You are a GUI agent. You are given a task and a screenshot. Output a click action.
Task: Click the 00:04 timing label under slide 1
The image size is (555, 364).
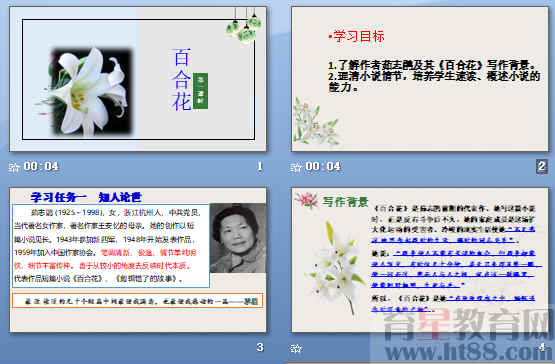click(41, 166)
